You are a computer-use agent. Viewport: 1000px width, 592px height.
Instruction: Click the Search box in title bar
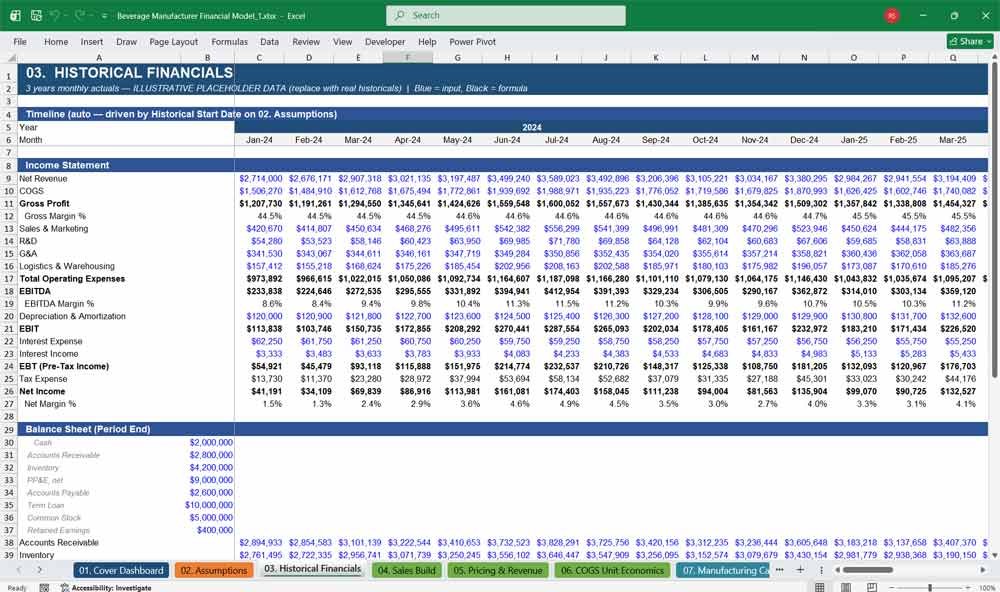pos(505,15)
